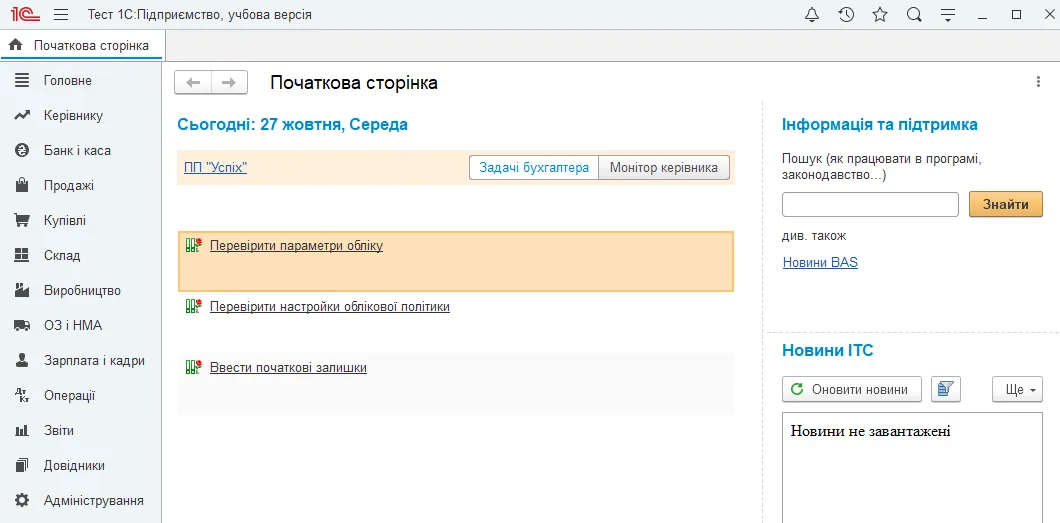Screen dimensions: 1060x523
Task: Open the three-dot page options menu
Action: [1038, 82]
